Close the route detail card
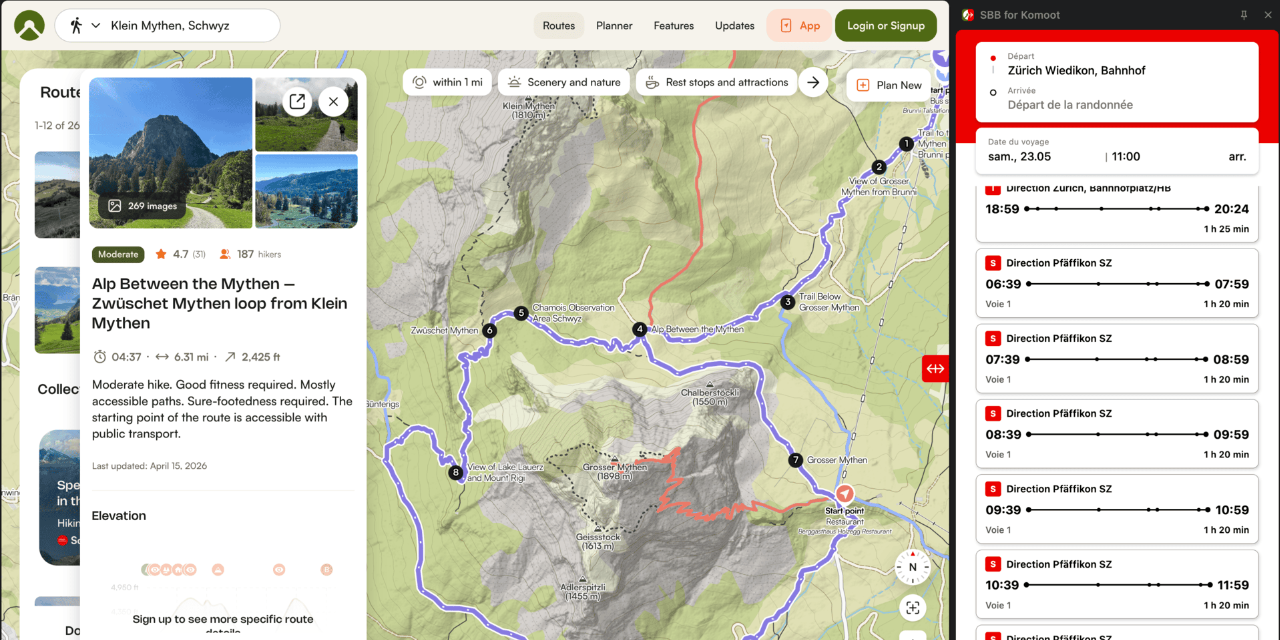This screenshot has width=1280, height=640. coord(333,101)
